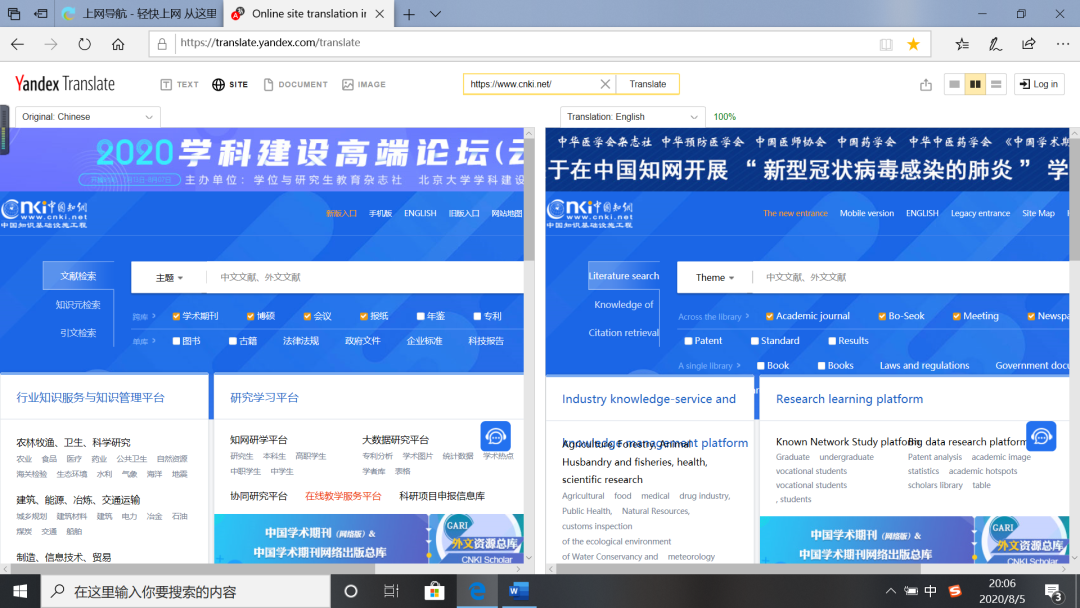Open the Original: Chinese language dropdown
Viewport: 1080px width, 608px height.
[x=87, y=117]
